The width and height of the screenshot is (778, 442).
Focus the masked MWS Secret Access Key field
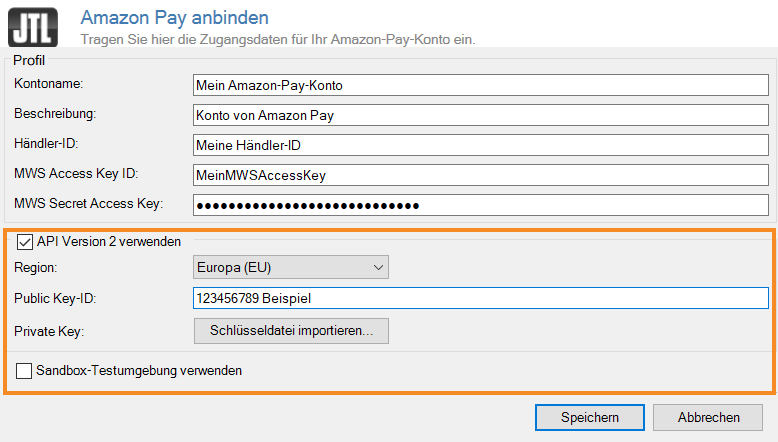click(479, 206)
